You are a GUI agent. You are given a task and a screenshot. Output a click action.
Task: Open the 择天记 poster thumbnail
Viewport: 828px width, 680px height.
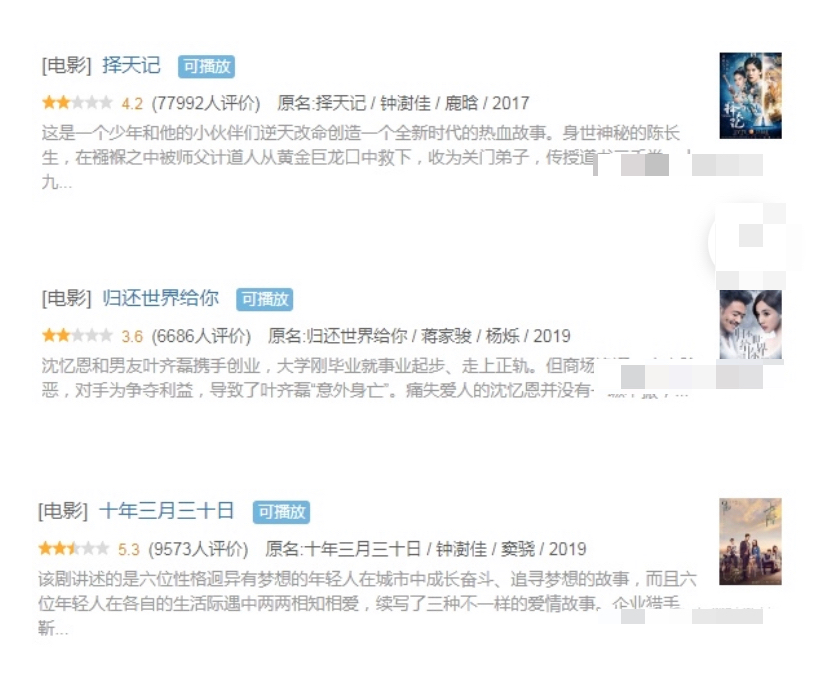[x=750, y=96]
